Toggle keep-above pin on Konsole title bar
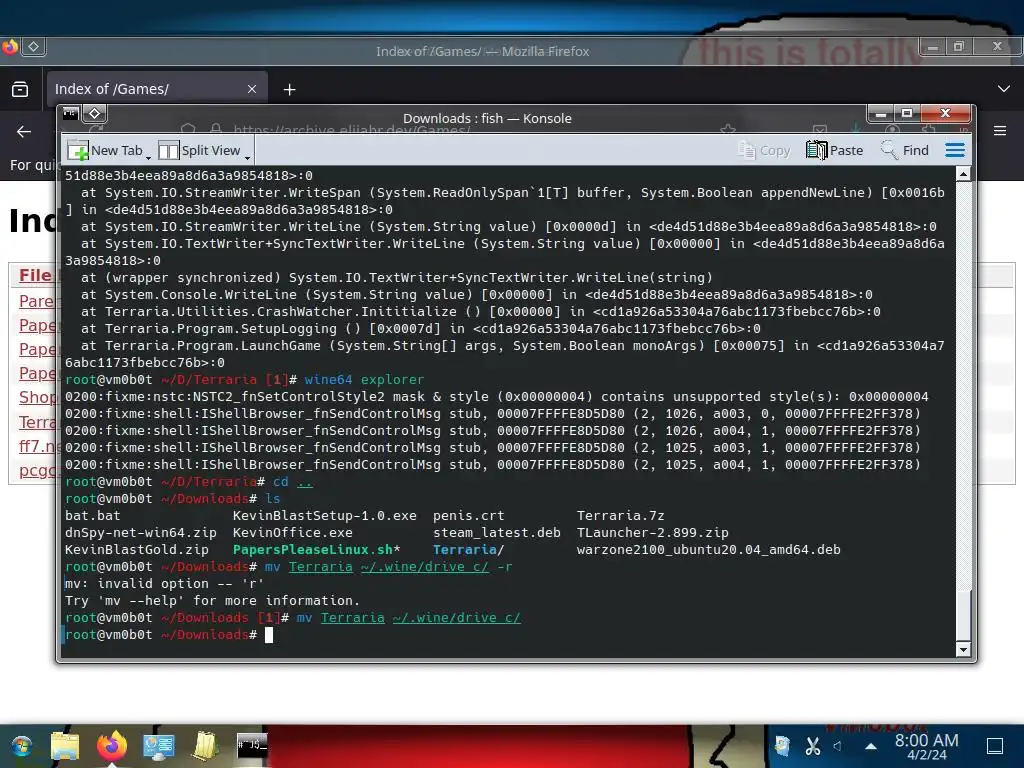This screenshot has width=1024, height=768. (x=95, y=114)
